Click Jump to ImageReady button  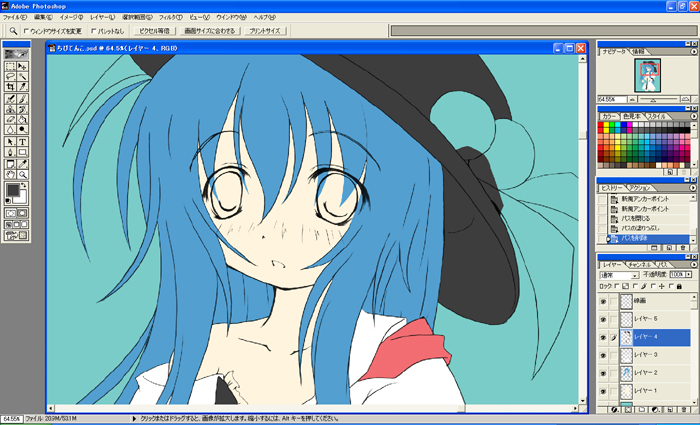16,235
